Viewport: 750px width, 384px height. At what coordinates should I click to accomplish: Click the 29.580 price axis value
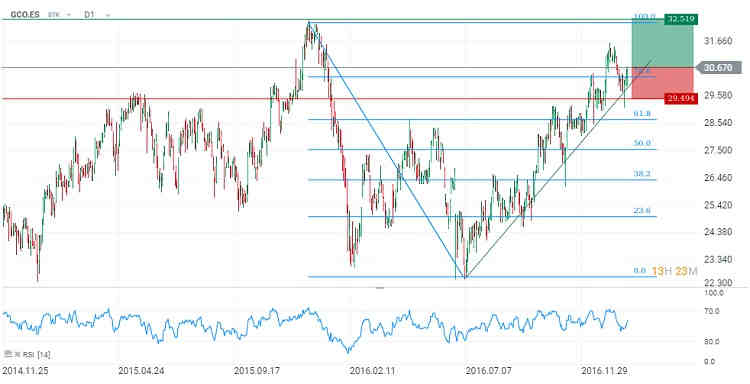click(x=718, y=95)
